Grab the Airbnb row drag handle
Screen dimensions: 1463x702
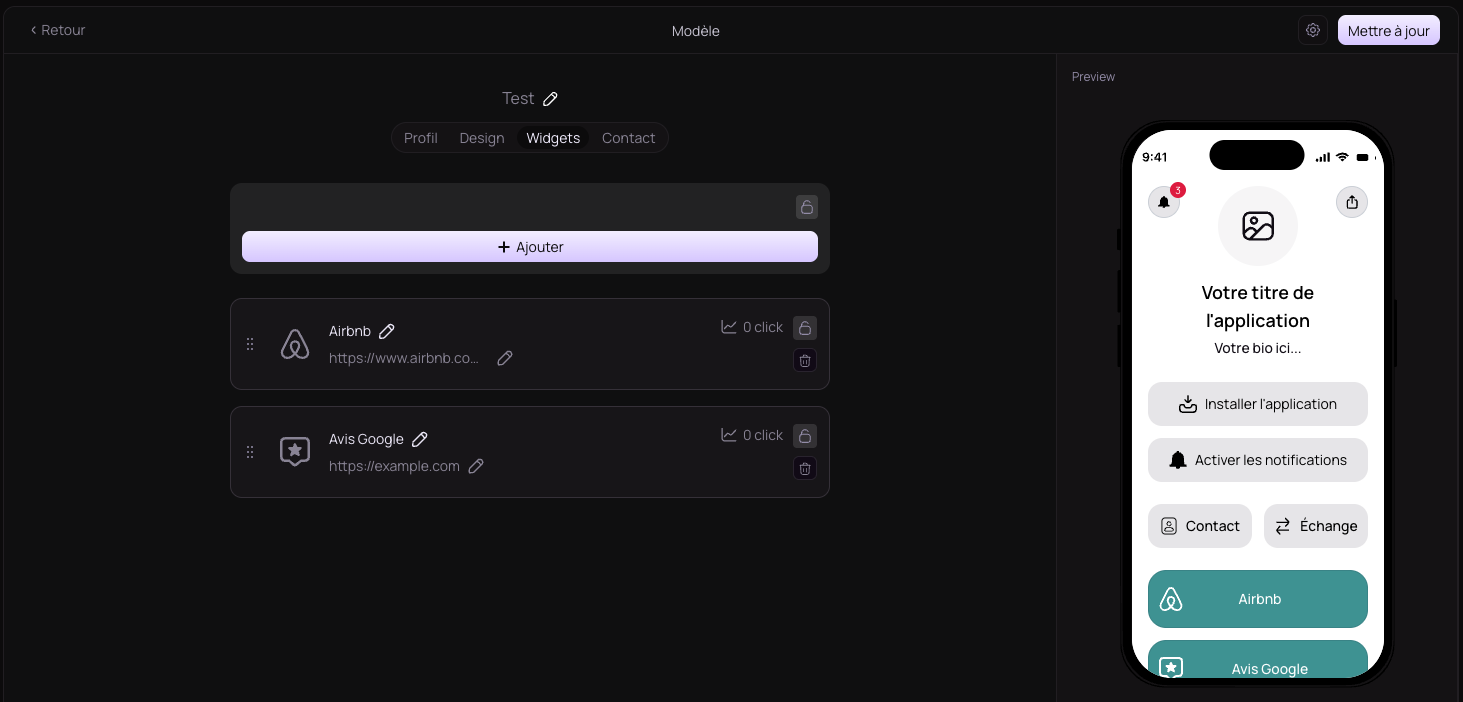[250, 344]
